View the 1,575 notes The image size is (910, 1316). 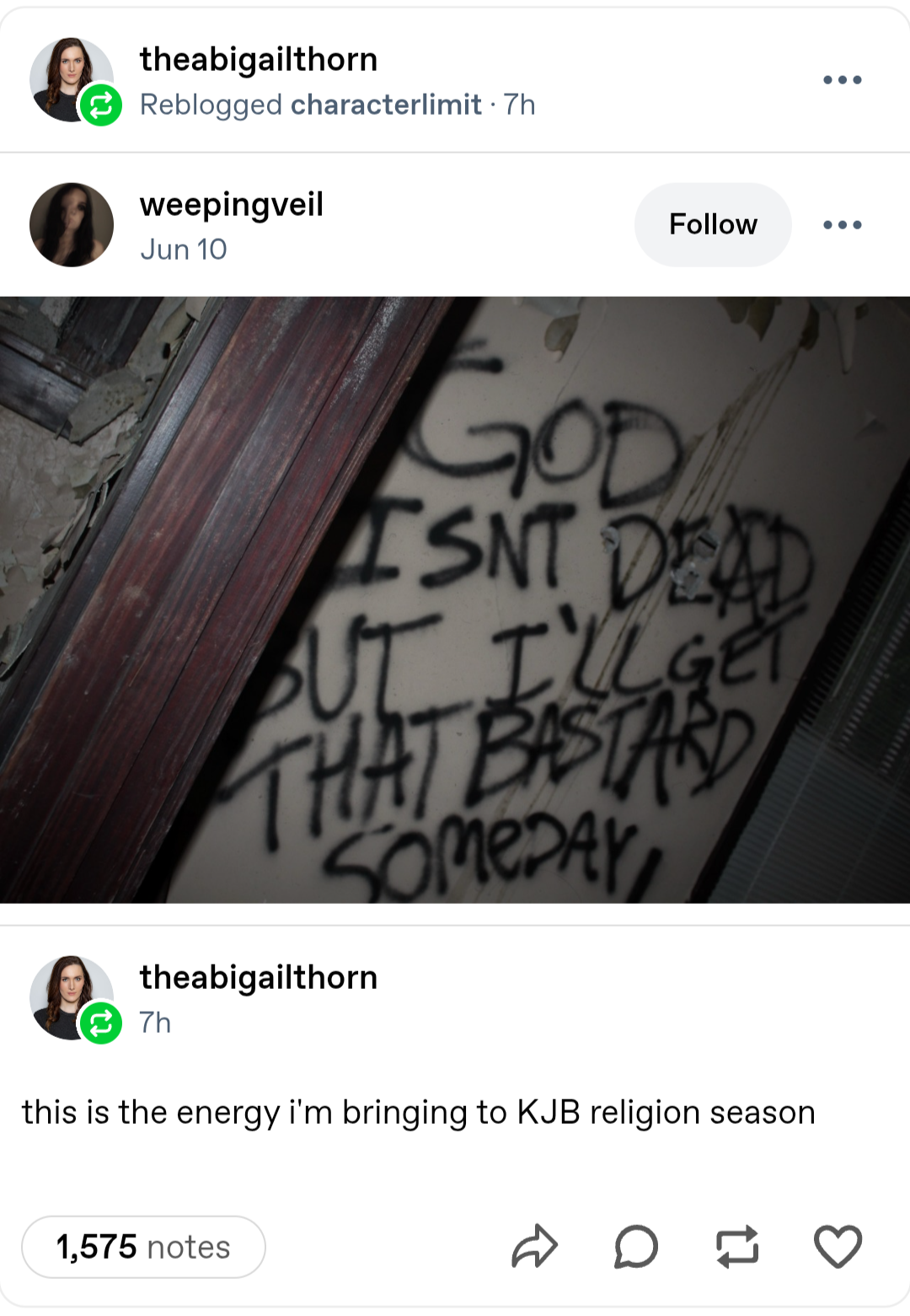[143, 1247]
